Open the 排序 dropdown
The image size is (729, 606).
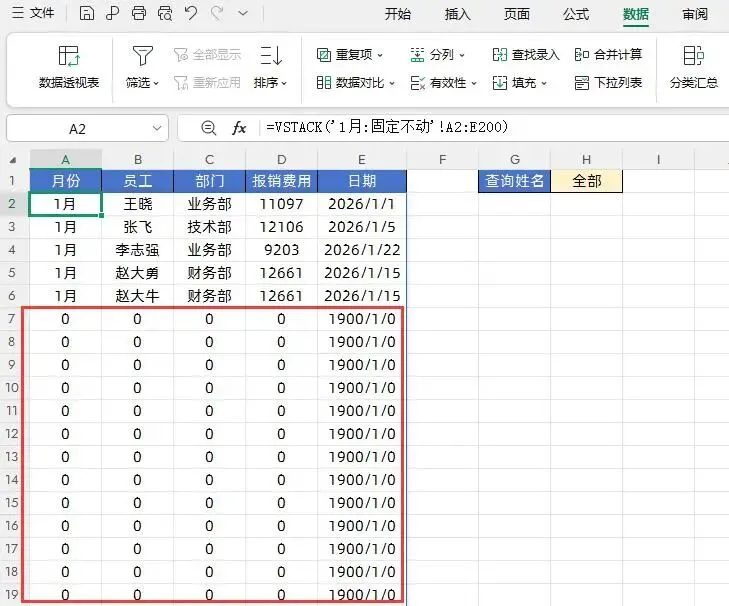[284, 83]
